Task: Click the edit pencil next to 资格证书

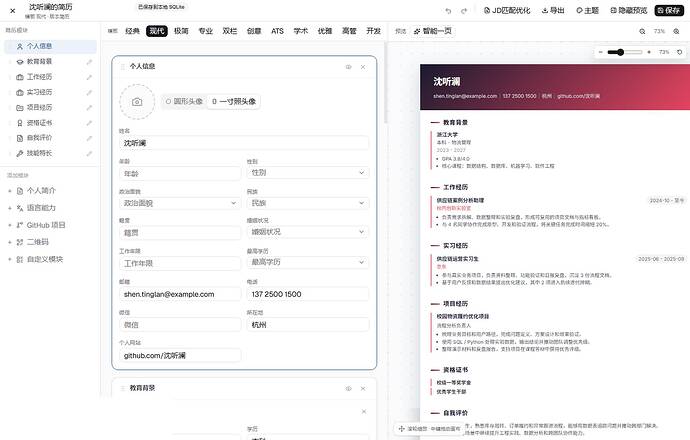Action: tap(89, 123)
